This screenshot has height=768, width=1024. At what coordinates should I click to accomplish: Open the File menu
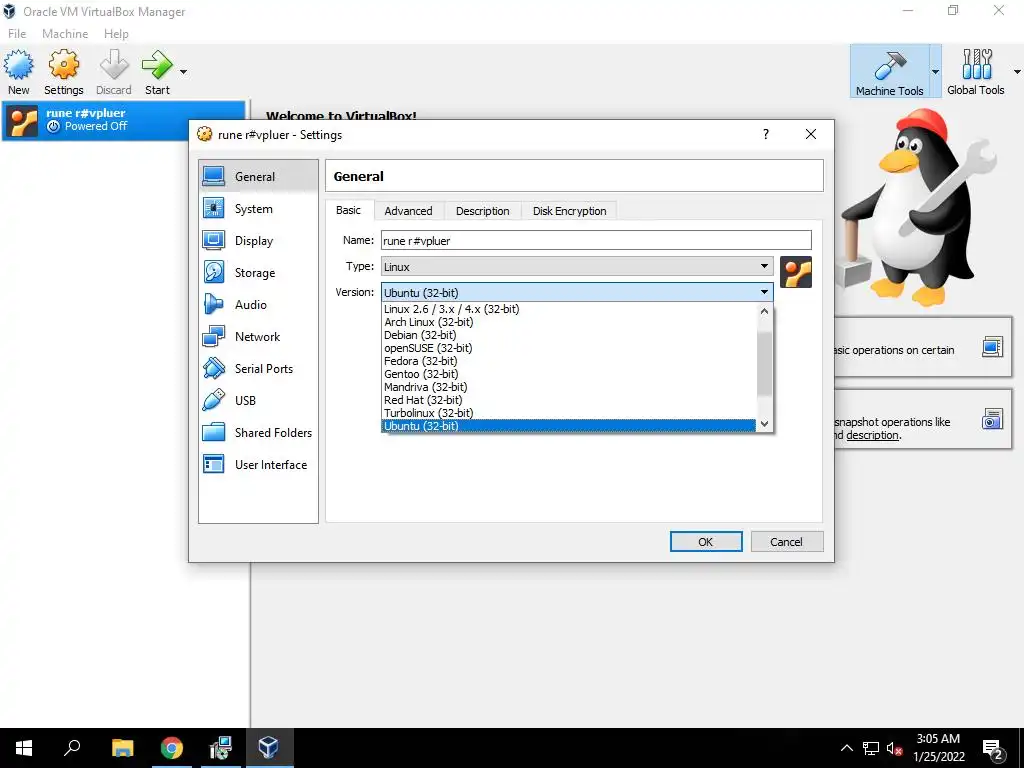pyautogui.click(x=17, y=33)
